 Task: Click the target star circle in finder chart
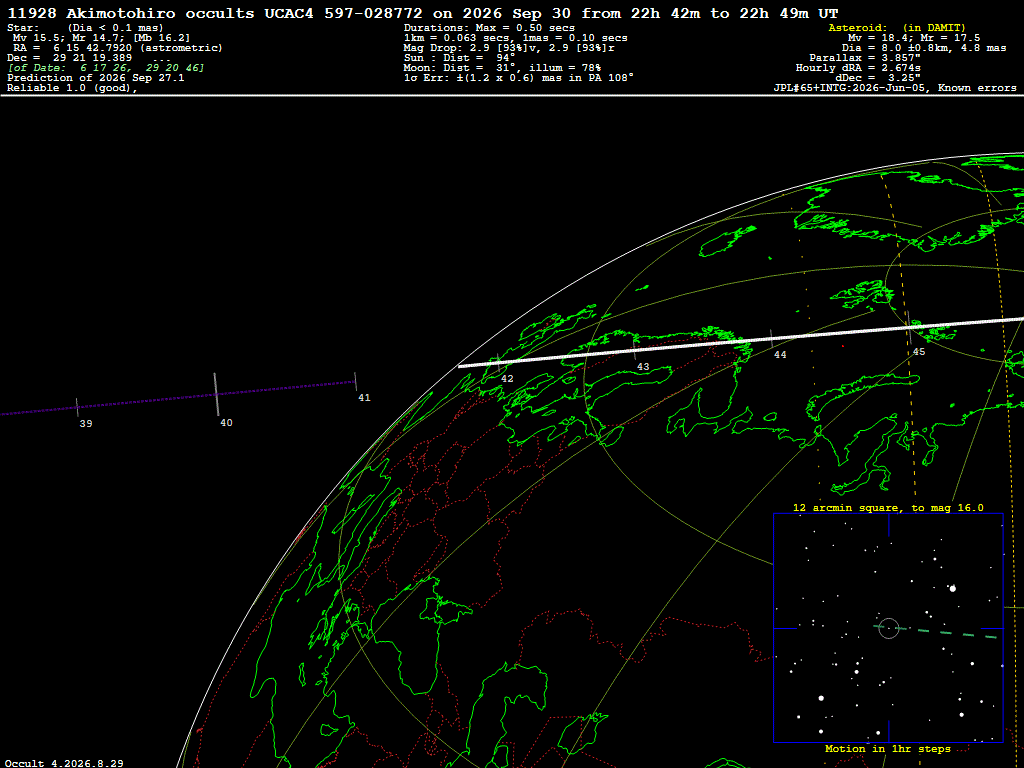(889, 628)
